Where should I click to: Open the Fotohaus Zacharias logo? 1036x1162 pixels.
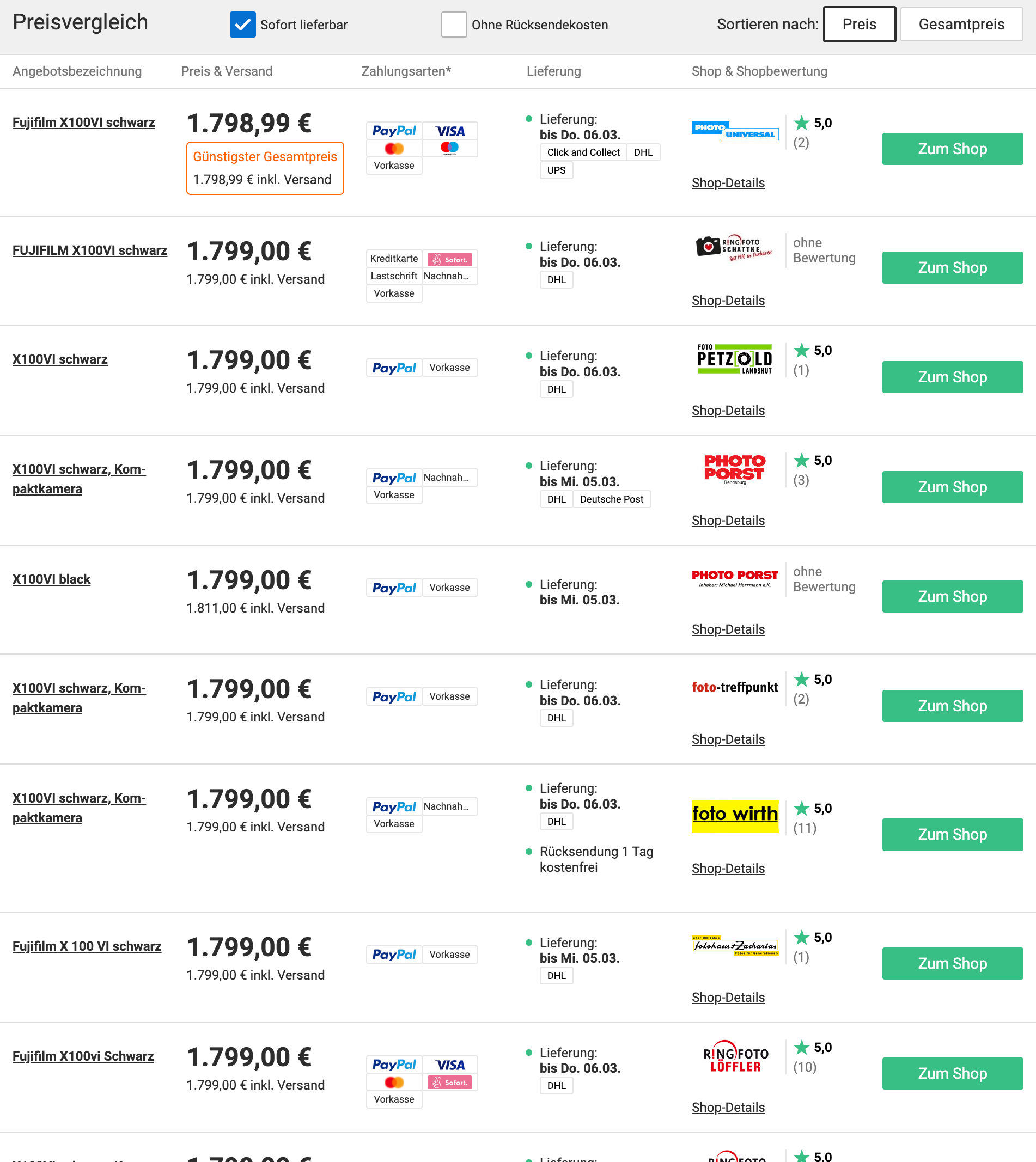click(734, 945)
